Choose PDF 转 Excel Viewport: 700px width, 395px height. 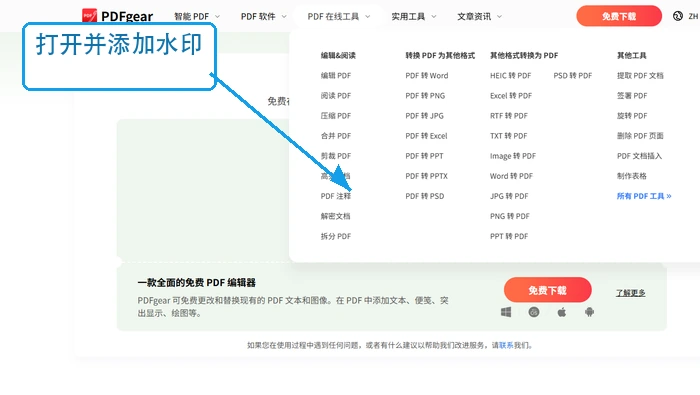(426, 136)
